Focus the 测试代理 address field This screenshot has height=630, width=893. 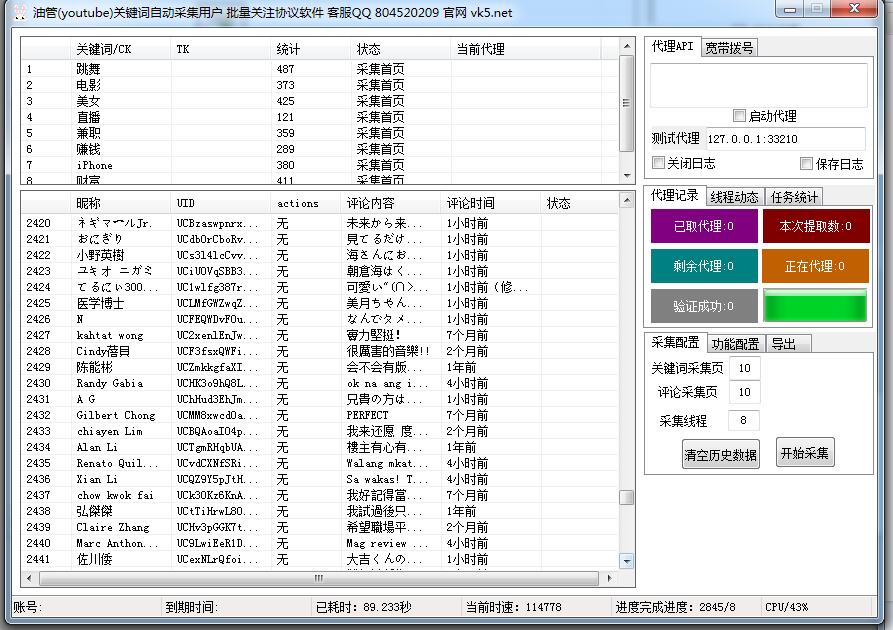click(x=785, y=139)
